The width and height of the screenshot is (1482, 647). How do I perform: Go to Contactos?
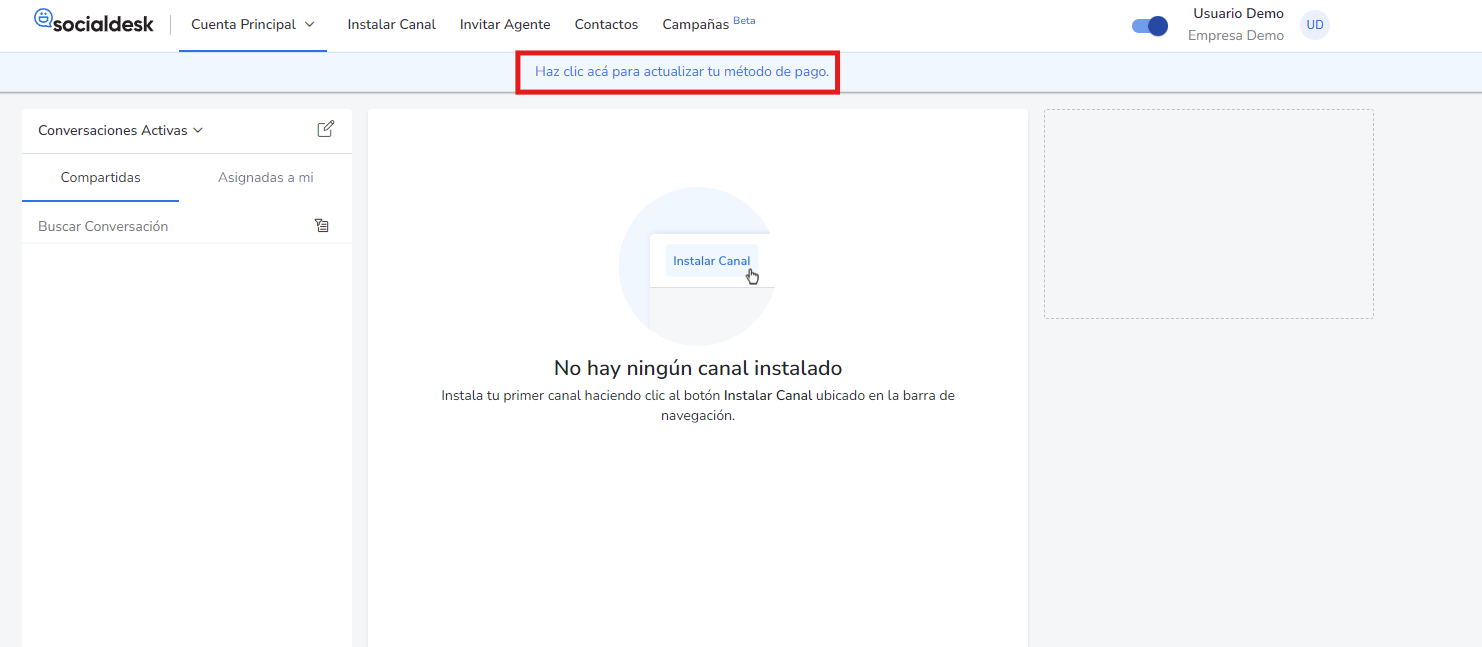pos(606,24)
